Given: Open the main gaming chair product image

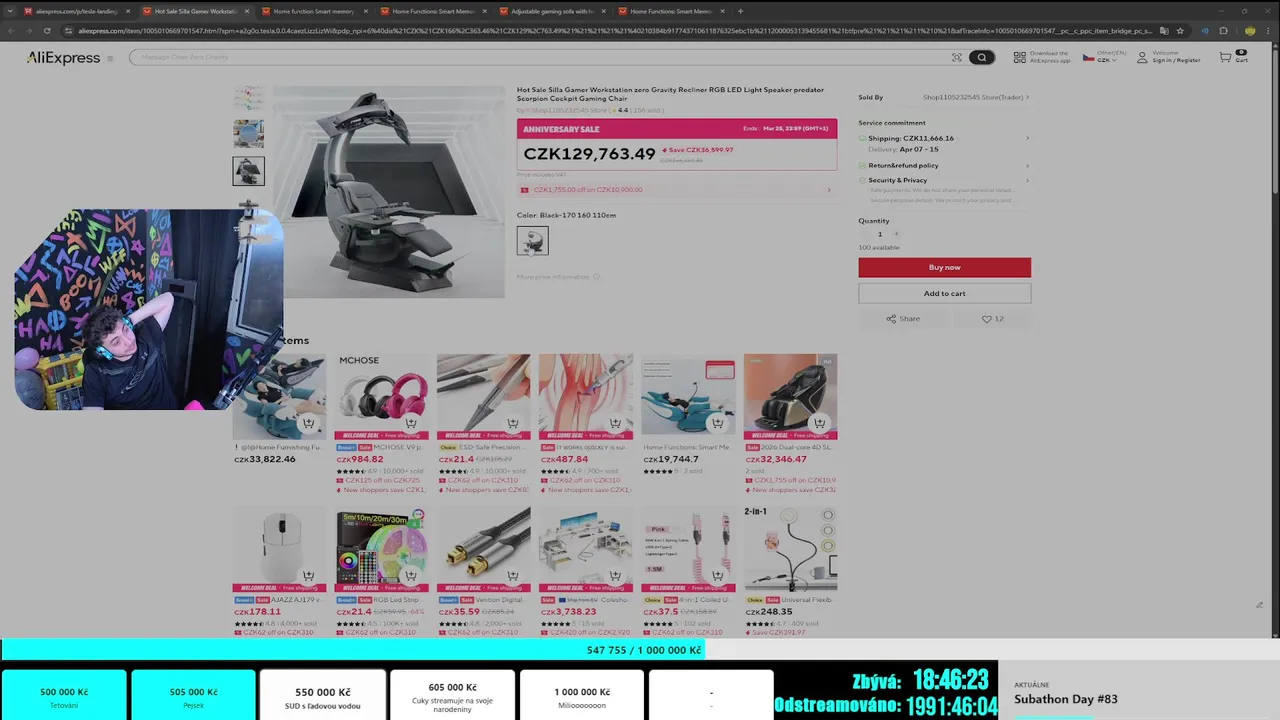Looking at the screenshot, I should coord(389,191).
